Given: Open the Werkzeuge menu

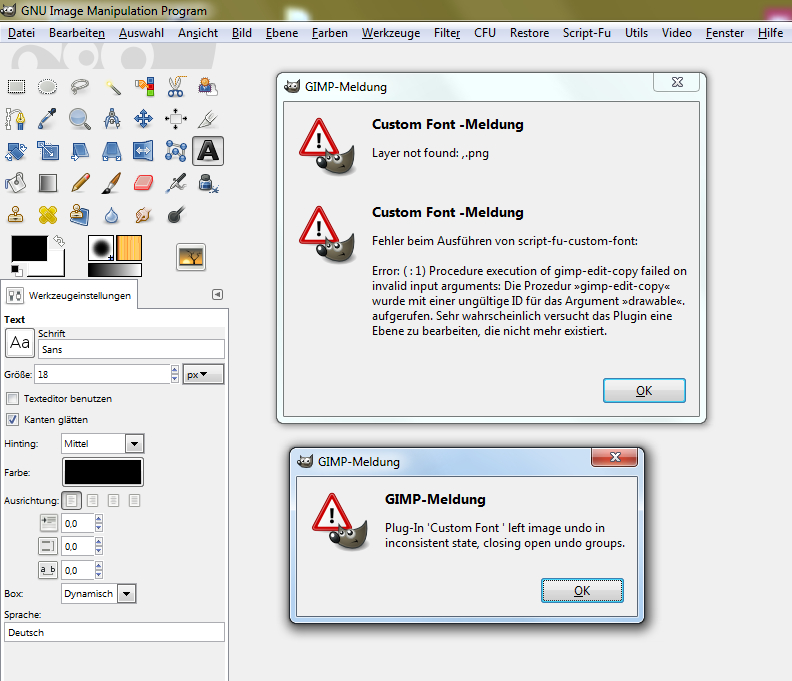Looking at the screenshot, I should pyautogui.click(x=391, y=33).
